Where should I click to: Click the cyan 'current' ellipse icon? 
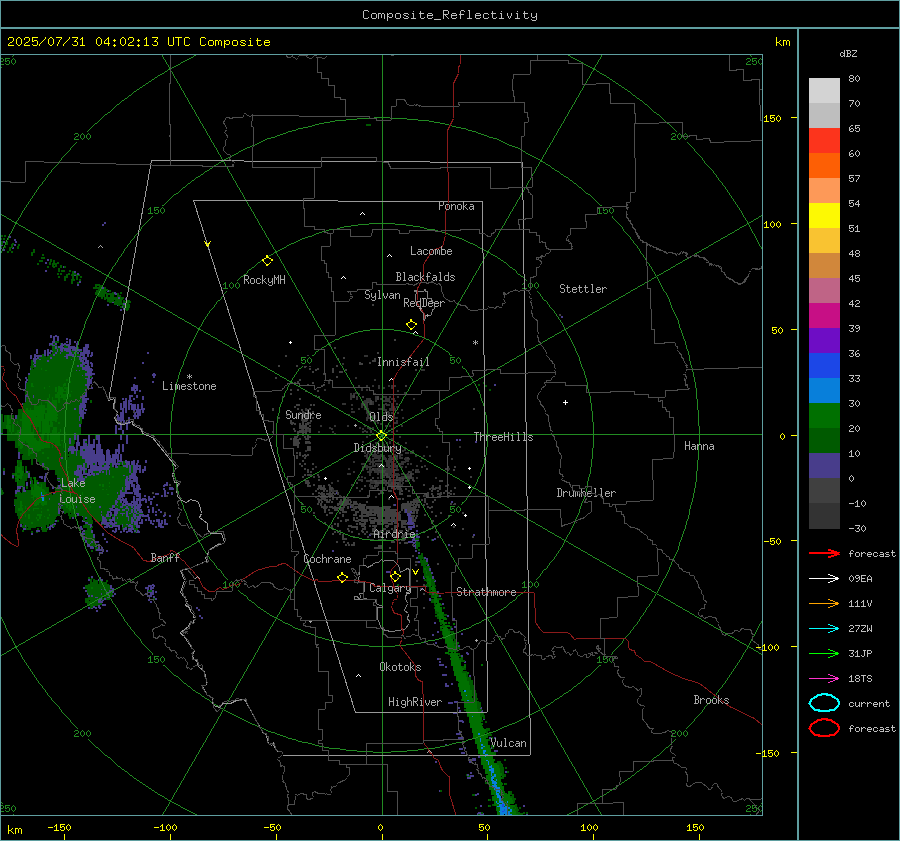(824, 703)
